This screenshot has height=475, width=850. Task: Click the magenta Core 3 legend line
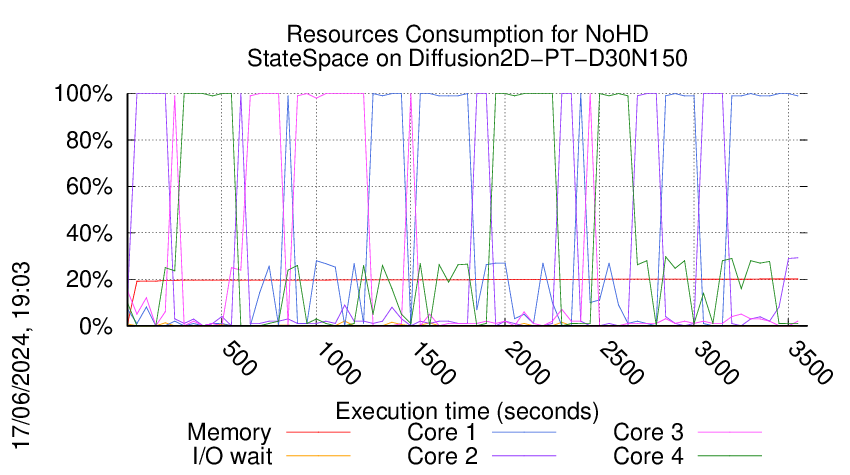click(730, 433)
